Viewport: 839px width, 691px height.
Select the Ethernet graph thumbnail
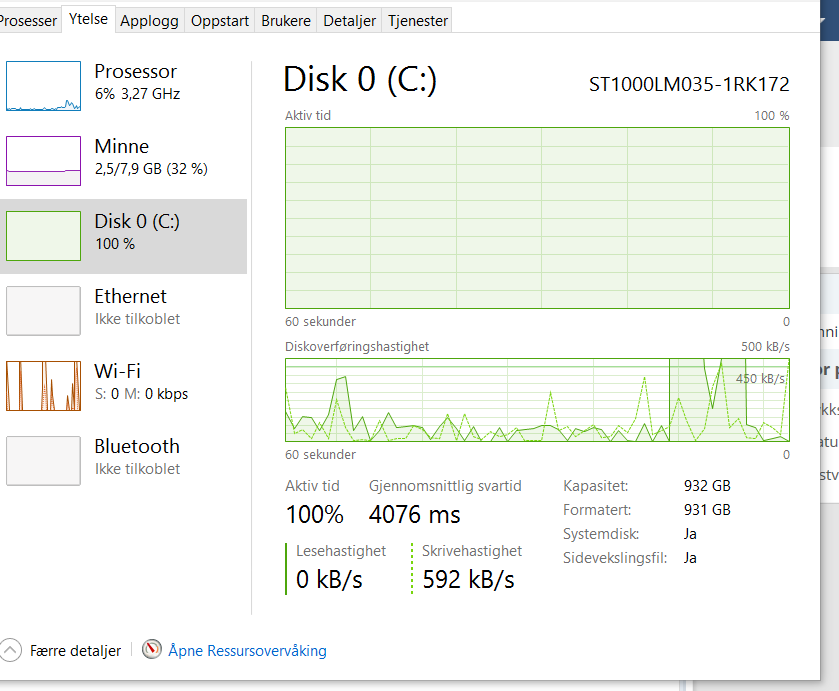click(43, 311)
